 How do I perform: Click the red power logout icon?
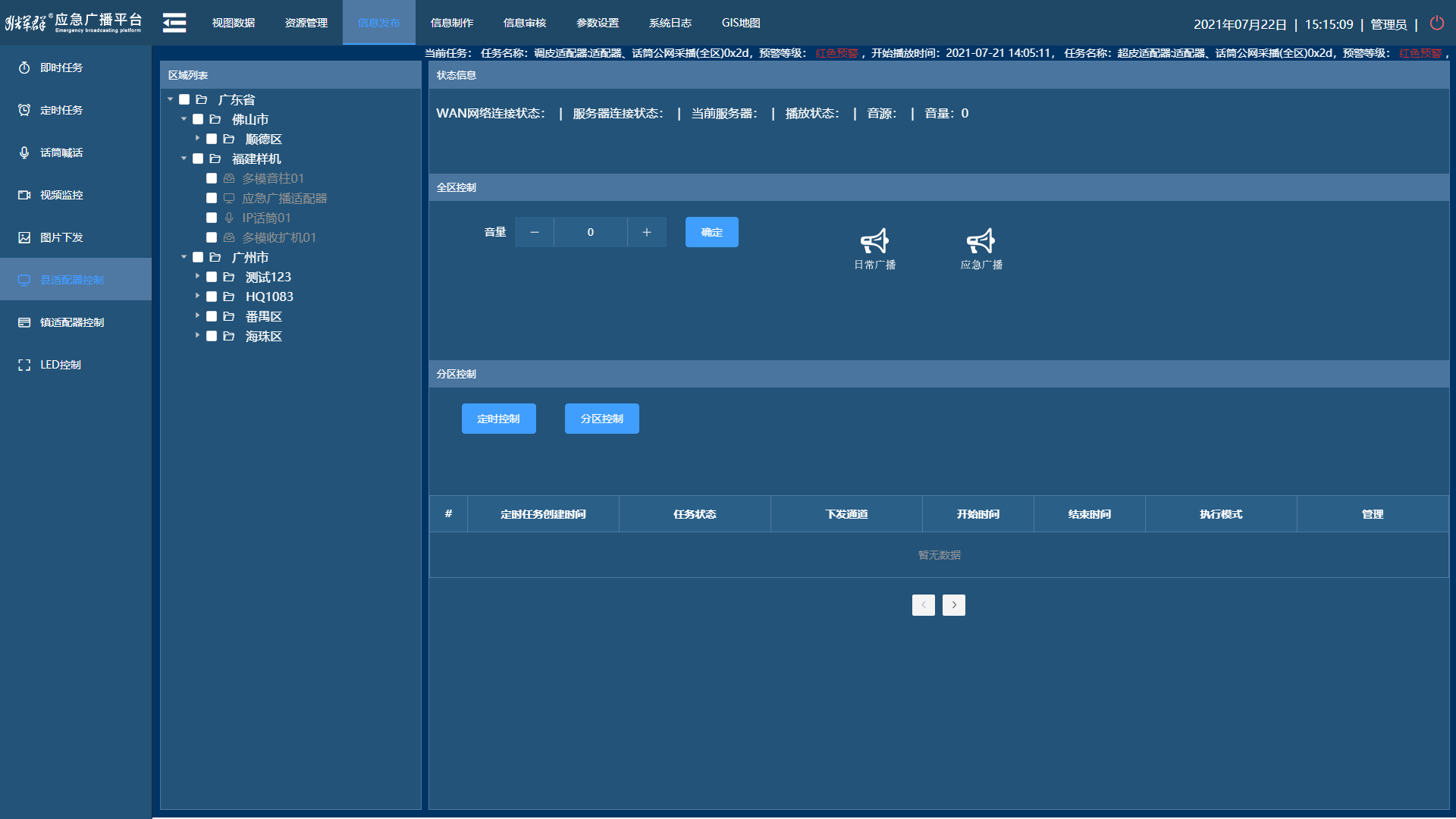[x=1436, y=24]
